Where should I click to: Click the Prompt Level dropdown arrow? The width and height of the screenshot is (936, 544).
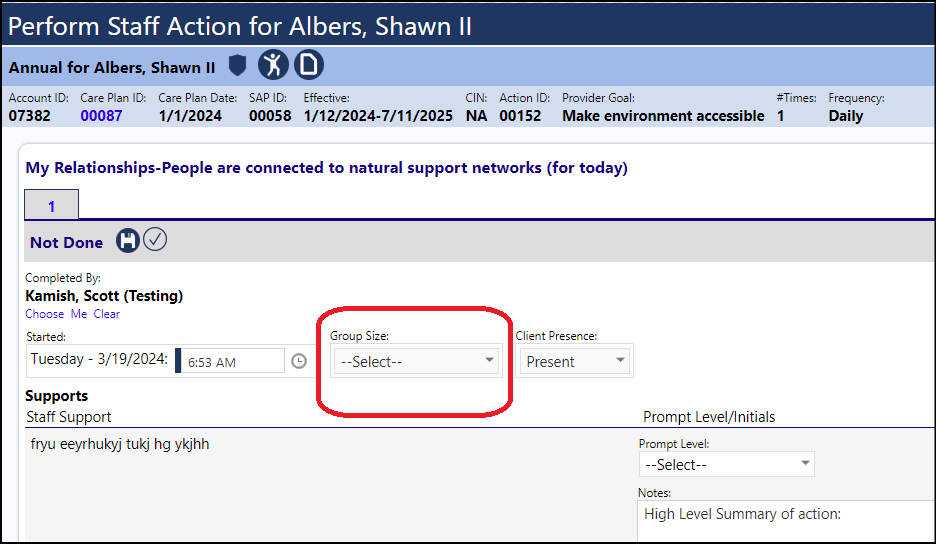click(x=805, y=463)
